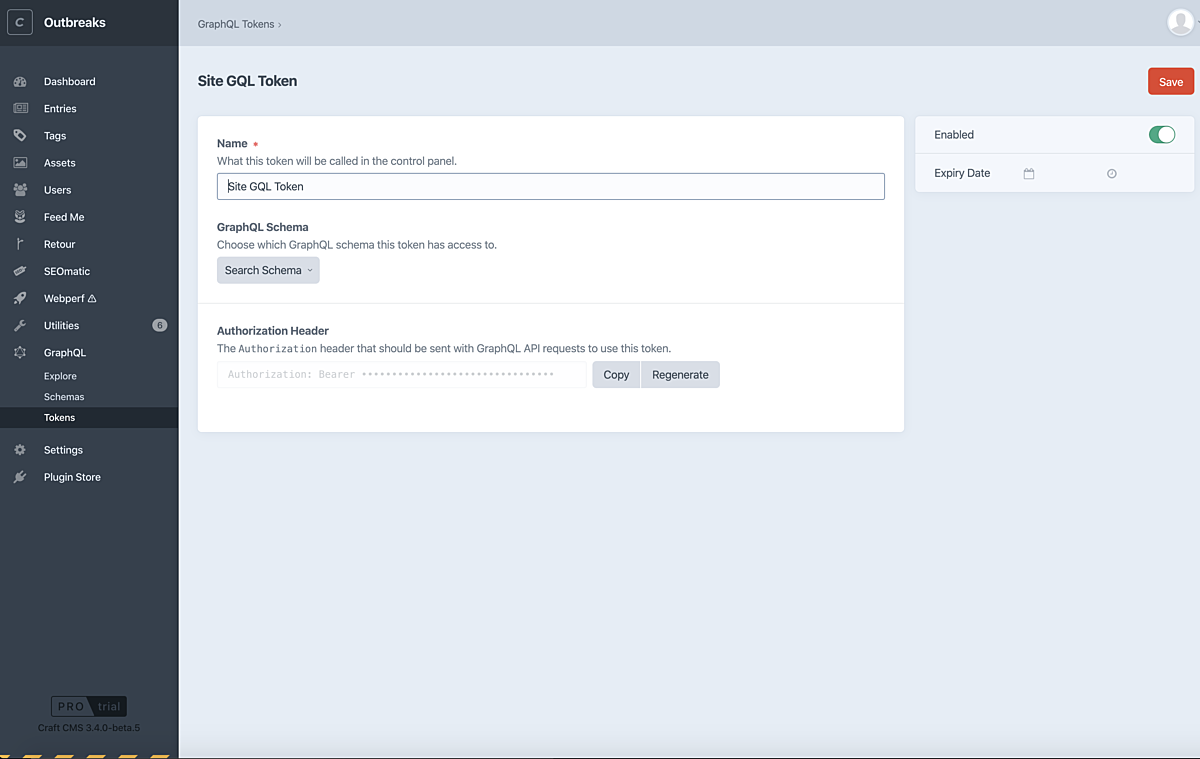
Task: Open the Expiry Date calendar picker
Action: pyautogui.click(x=1028, y=174)
